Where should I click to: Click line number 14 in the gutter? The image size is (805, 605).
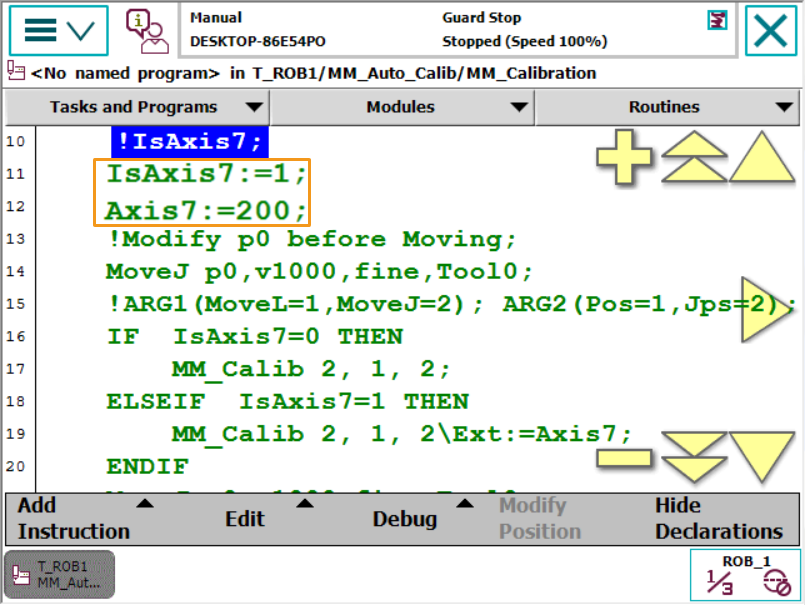coord(16,272)
